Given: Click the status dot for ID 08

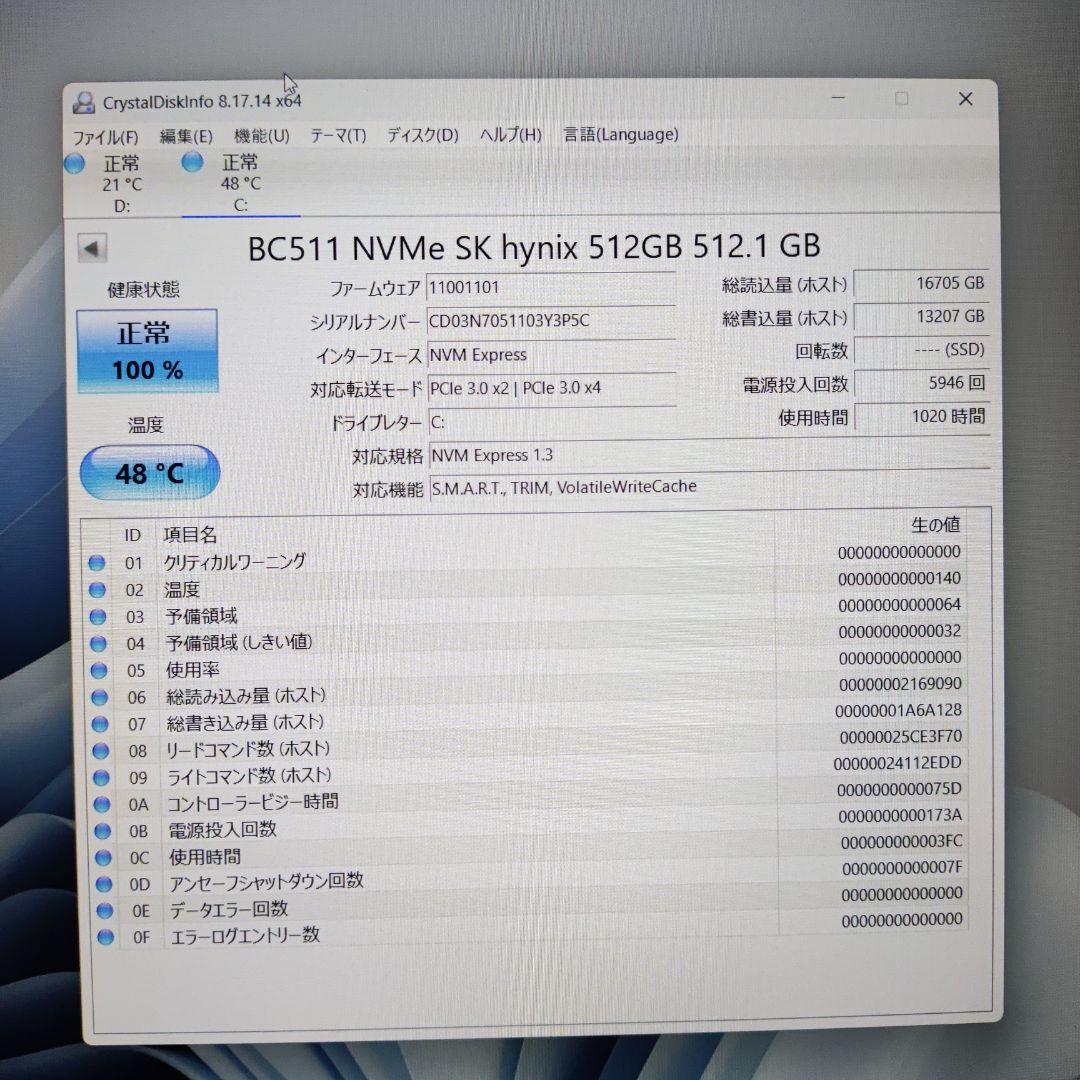Looking at the screenshot, I should click(101, 751).
